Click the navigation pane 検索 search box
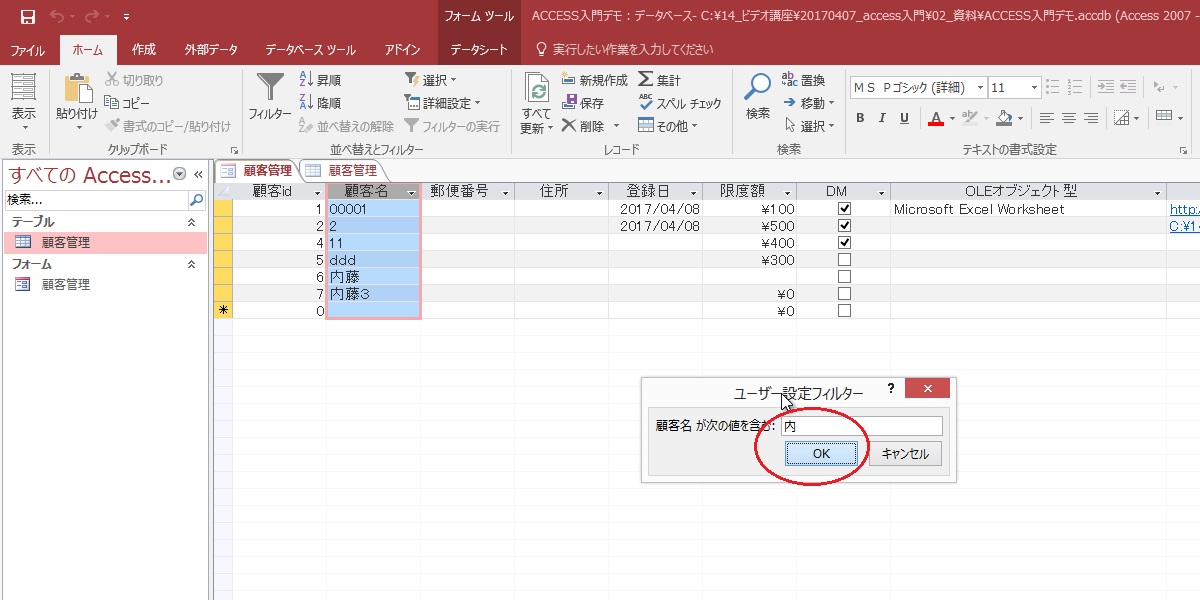Image resolution: width=1200 pixels, height=600 pixels. (97, 200)
